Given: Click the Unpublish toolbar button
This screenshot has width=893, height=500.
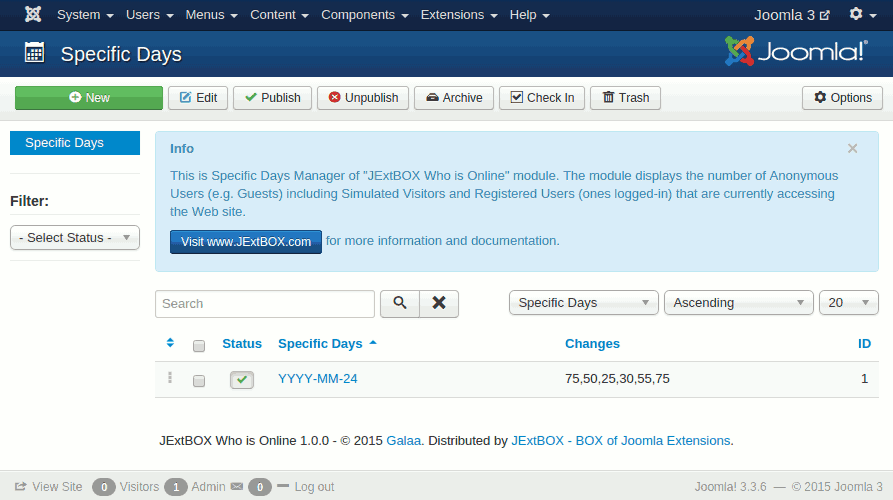Looking at the screenshot, I should pyautogui.click(x=363, y=98).
